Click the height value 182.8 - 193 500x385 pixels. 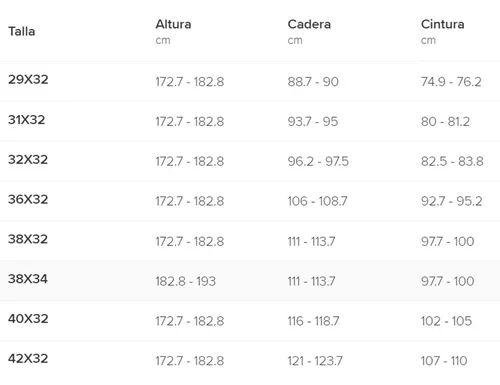pyautogui.click(x=186, y=281)
